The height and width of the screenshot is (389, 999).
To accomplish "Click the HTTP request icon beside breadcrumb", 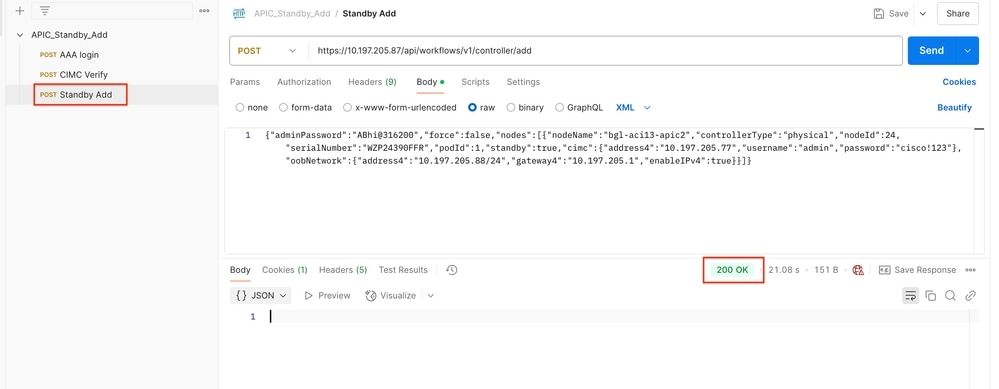I will click(x=239, y=13).
